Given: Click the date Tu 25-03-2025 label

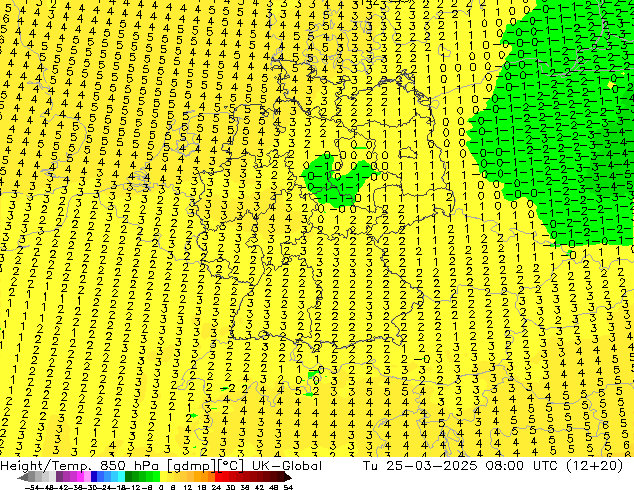Looking at the screenshot, I should pyautogui.click(x=418, y=466).
